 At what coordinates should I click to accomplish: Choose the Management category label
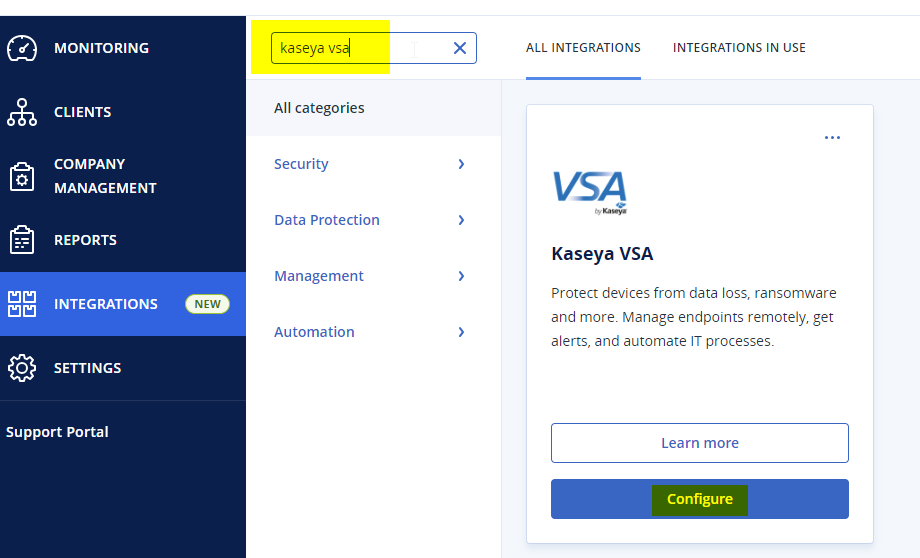[x=319, y=276]
